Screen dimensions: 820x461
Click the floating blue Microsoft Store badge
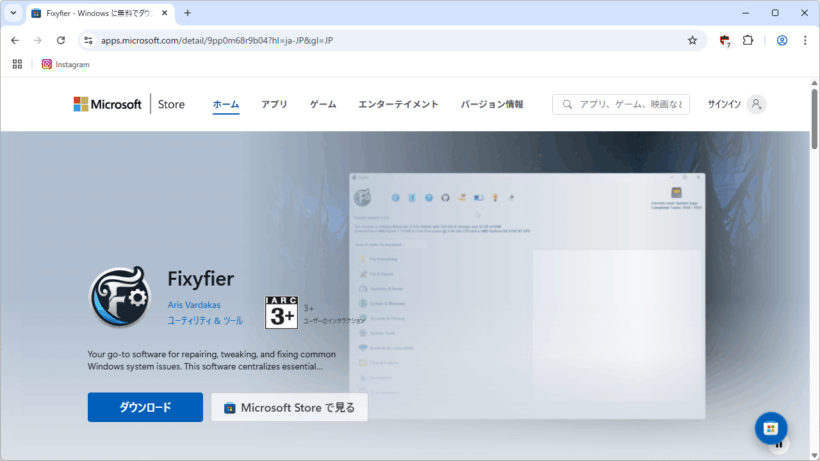coord(770,428)
